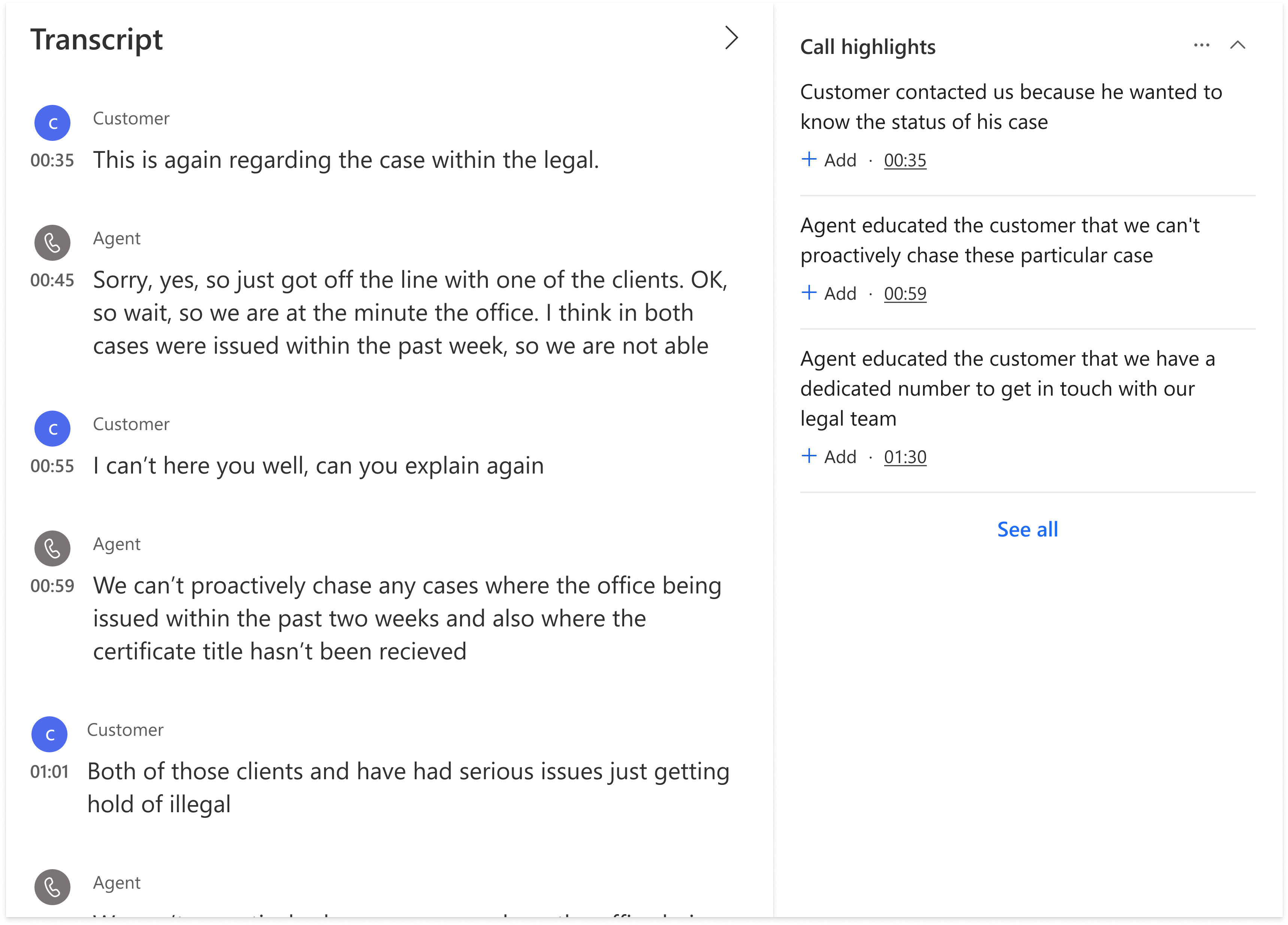Expand the Transcript panel chevron arrow
The height and width of the screenshot is (925, 1288).
point(731,38)
